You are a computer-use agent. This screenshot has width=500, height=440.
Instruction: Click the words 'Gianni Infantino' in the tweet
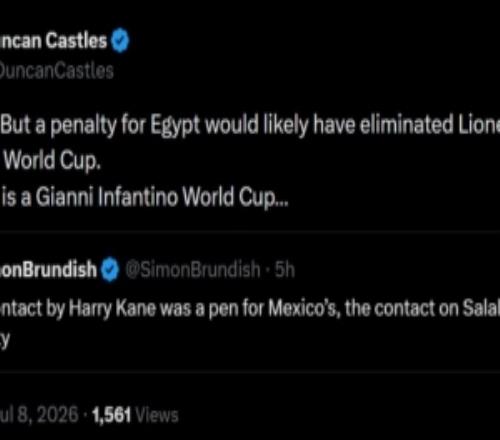[106, 197]
